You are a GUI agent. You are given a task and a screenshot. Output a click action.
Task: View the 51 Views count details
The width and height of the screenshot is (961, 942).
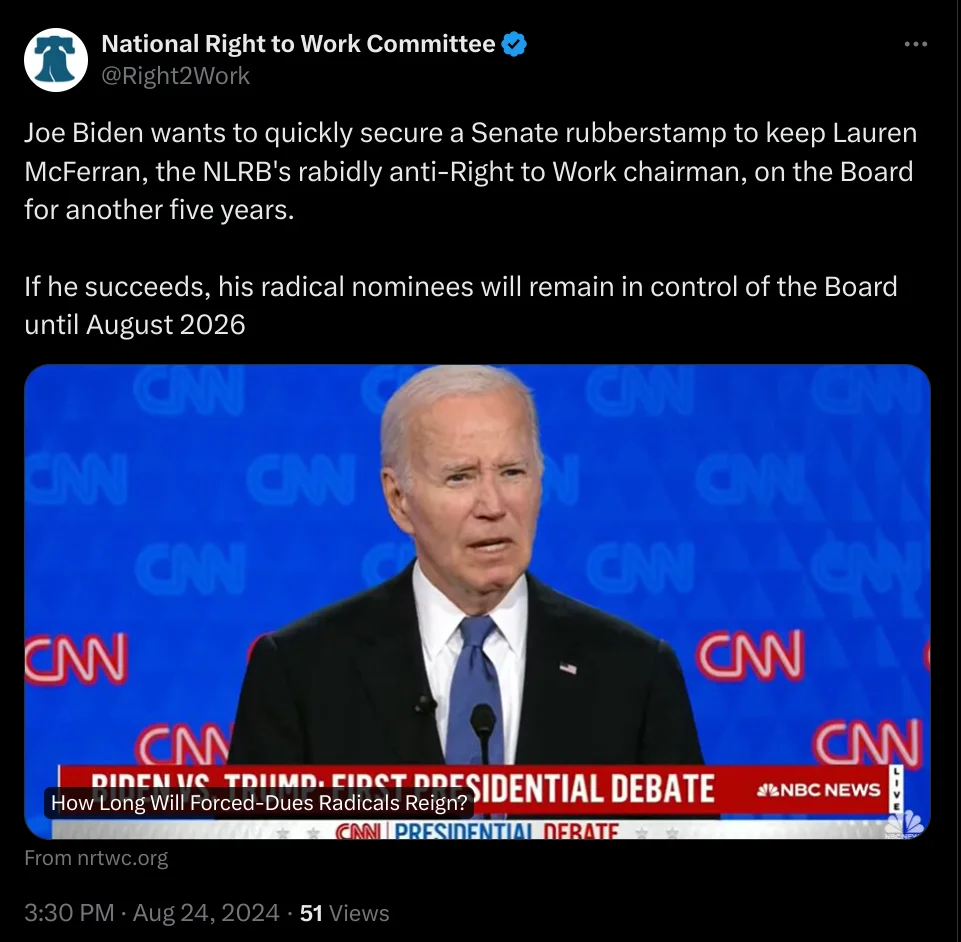click(344, 913)
